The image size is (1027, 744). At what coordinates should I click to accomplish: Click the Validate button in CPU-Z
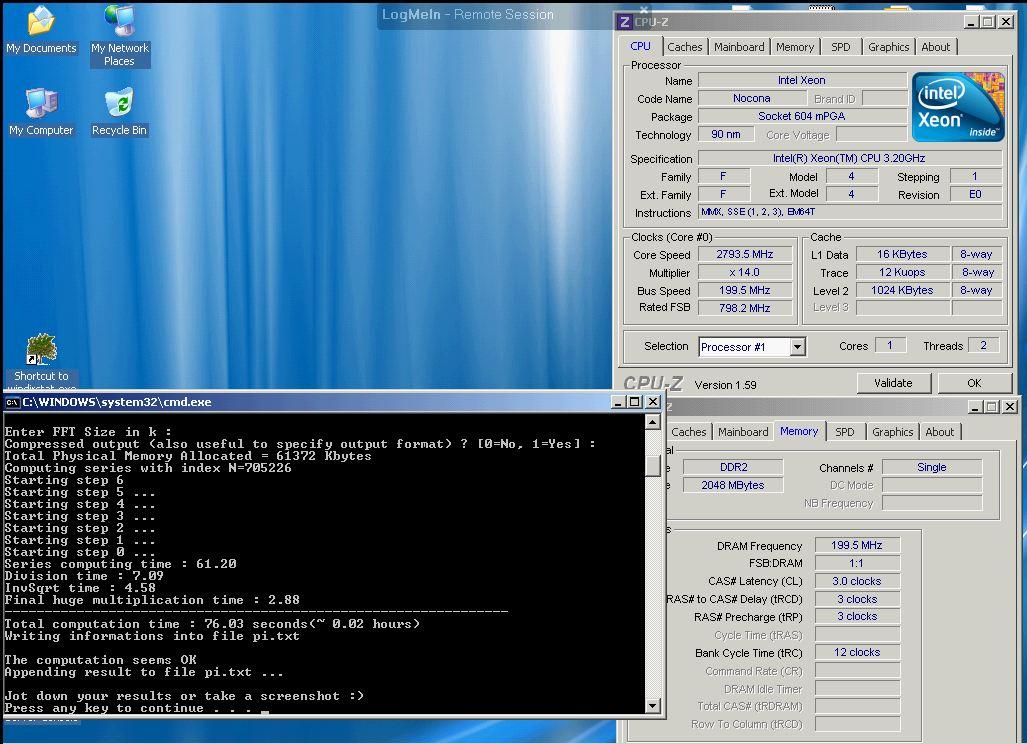tap(893, 383)
